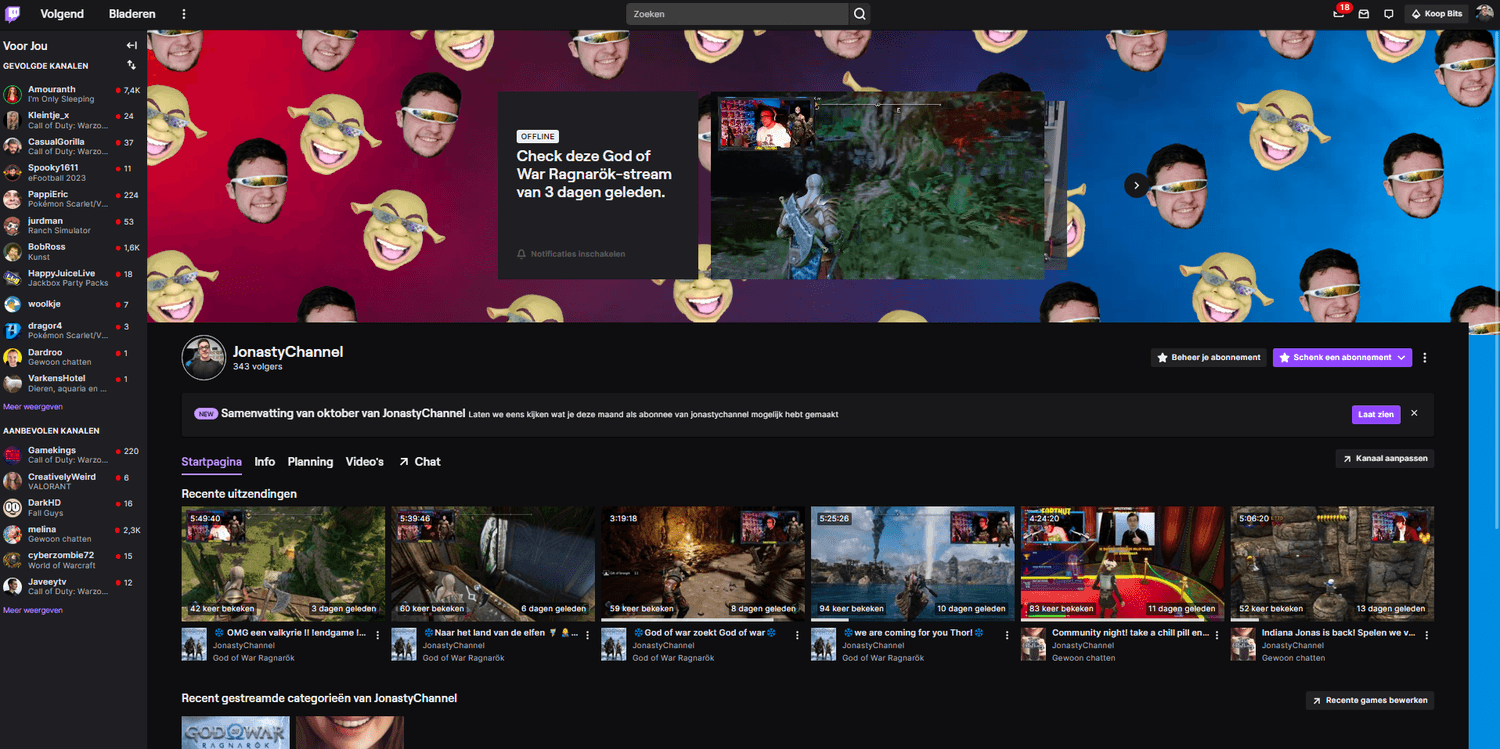Go to Bladeren in top navigation
This screenshot has width=1500, height=749.
point(132,14)
